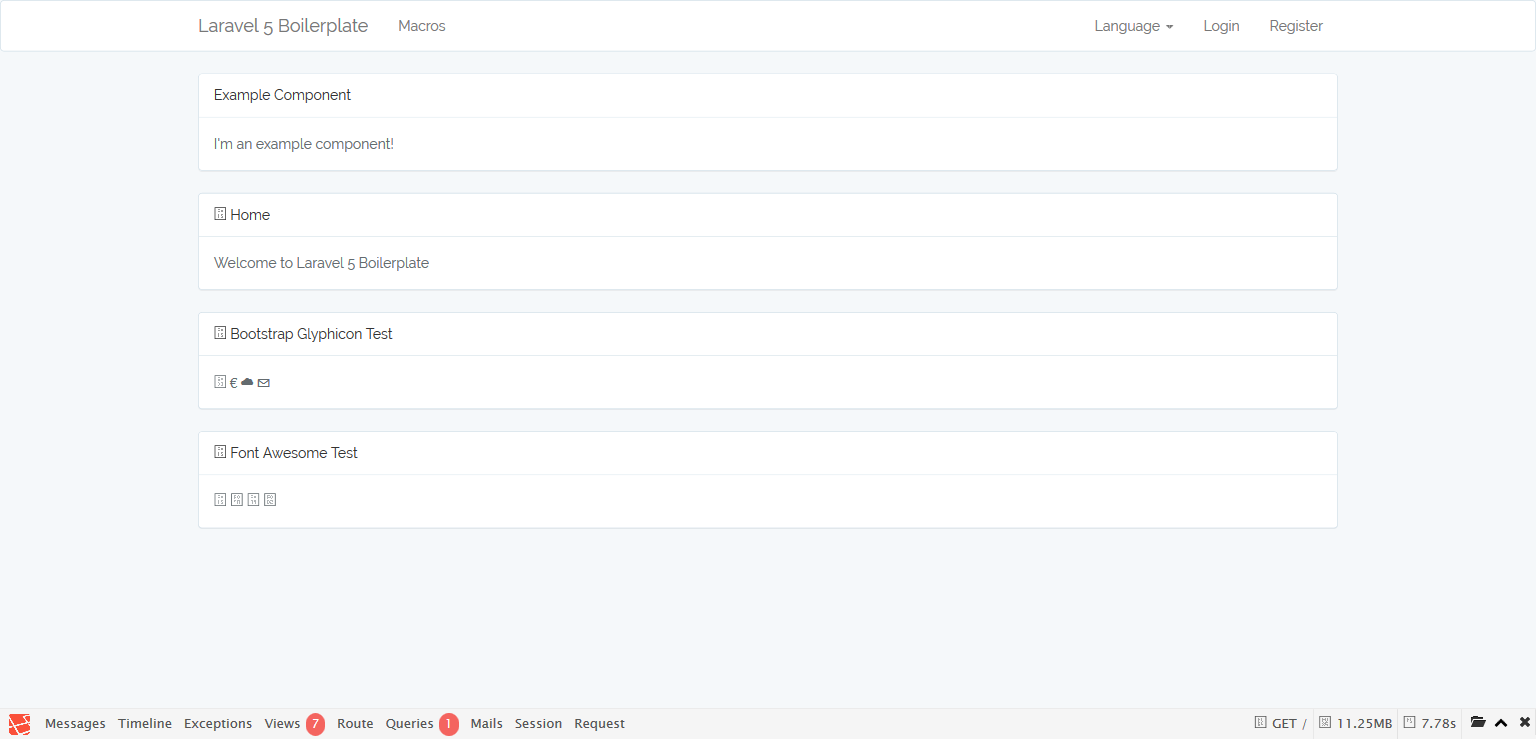Open the Register page
1536x739 pixels.
tap(1296, 26)
